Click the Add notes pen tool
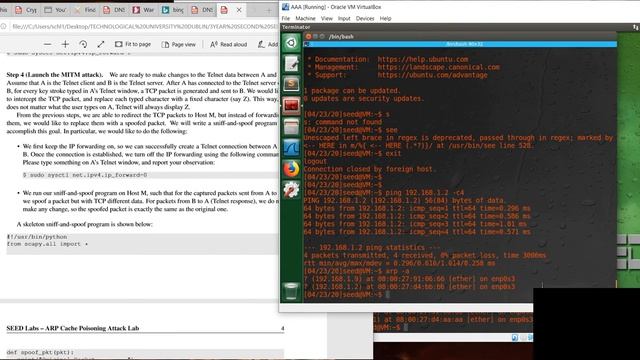640x360 pixels. [x=268, y=44]
